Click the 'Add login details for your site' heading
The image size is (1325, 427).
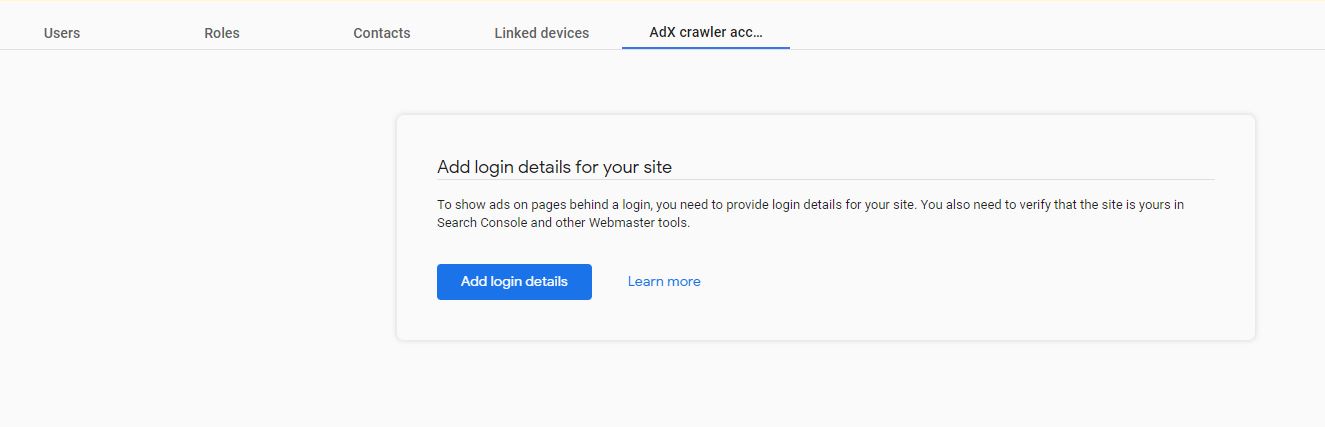click(554, 166)
